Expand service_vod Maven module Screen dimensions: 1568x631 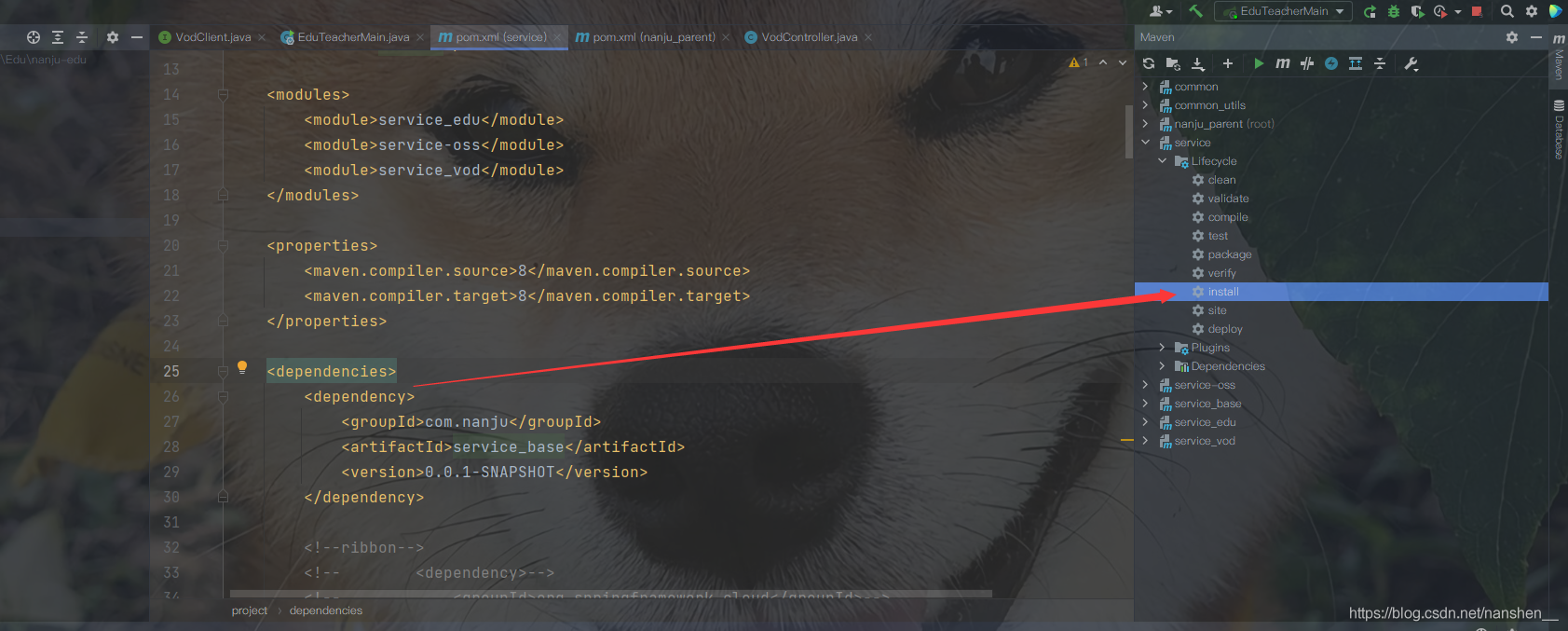pyautogui.click(x=1146, y=441)
